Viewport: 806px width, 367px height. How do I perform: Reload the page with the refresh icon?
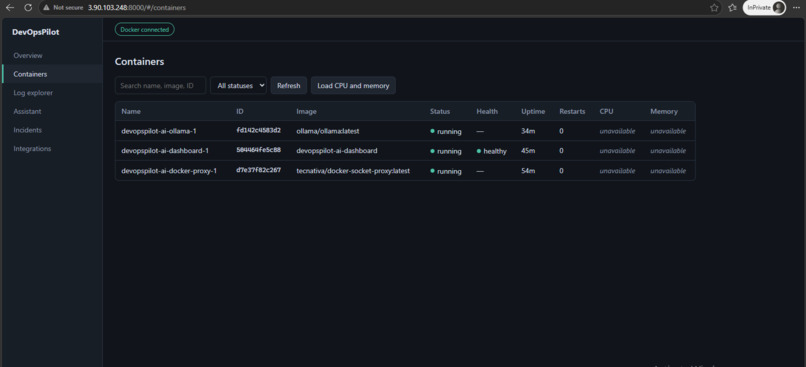click(28, 8)
